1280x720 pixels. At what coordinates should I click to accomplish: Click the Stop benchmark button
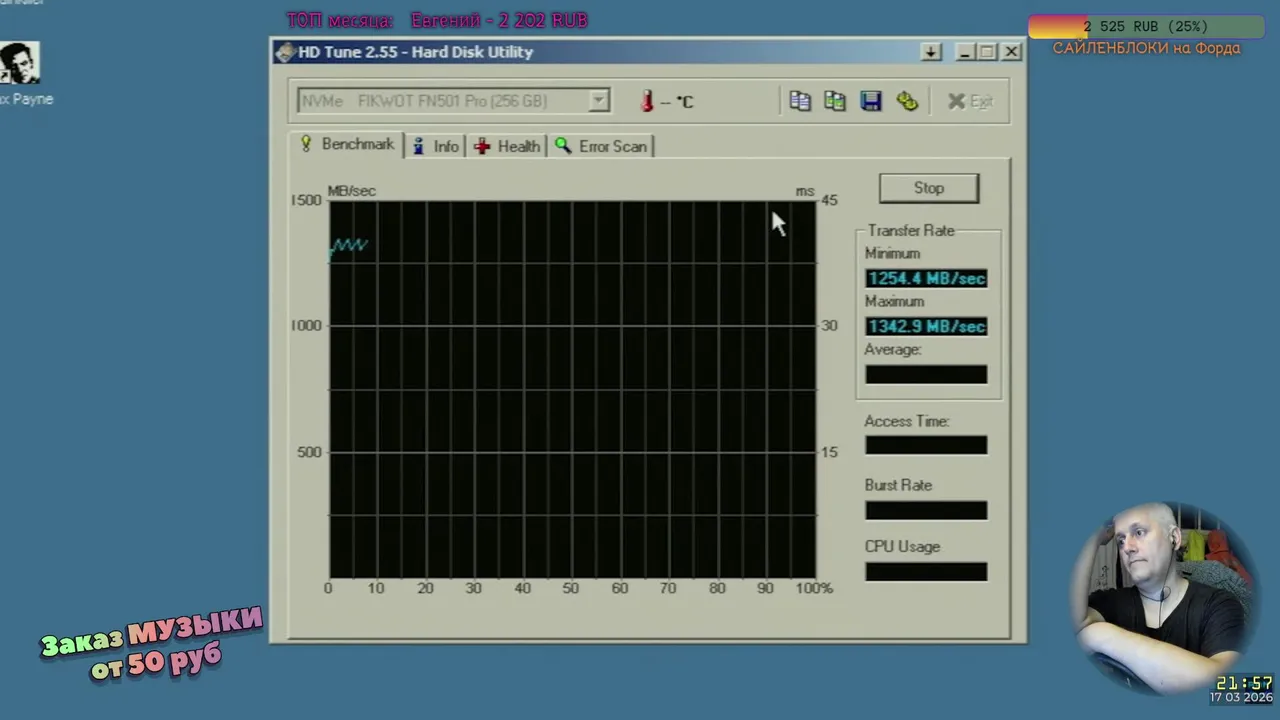[x=929, y=188]
